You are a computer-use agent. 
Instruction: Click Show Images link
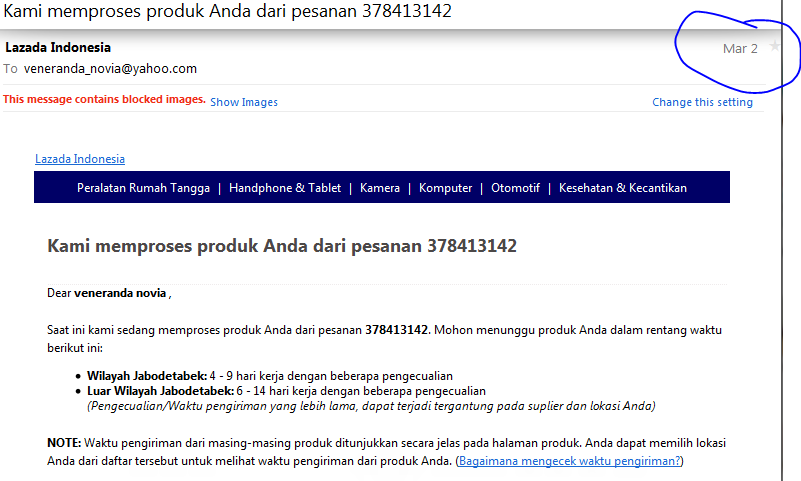(x=244, y=102)
